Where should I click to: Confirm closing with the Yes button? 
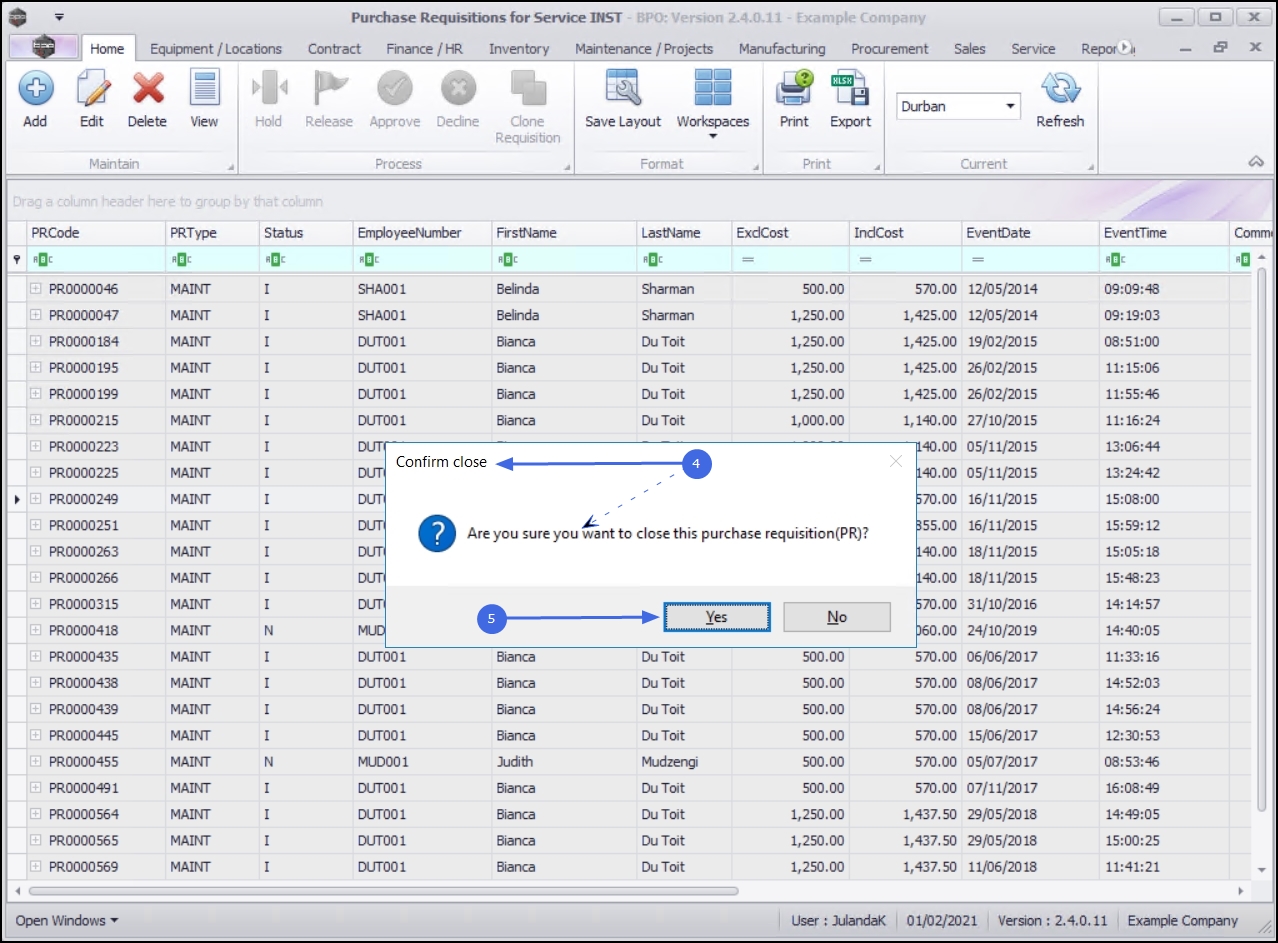click(x=716, y=617)
